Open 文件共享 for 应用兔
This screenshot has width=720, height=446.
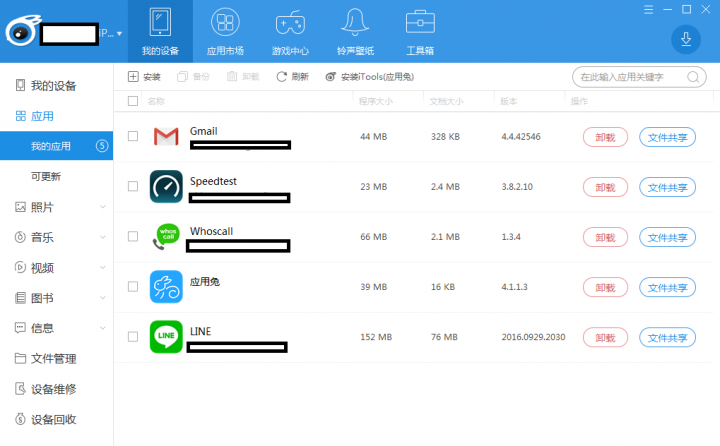click(667, 287)
